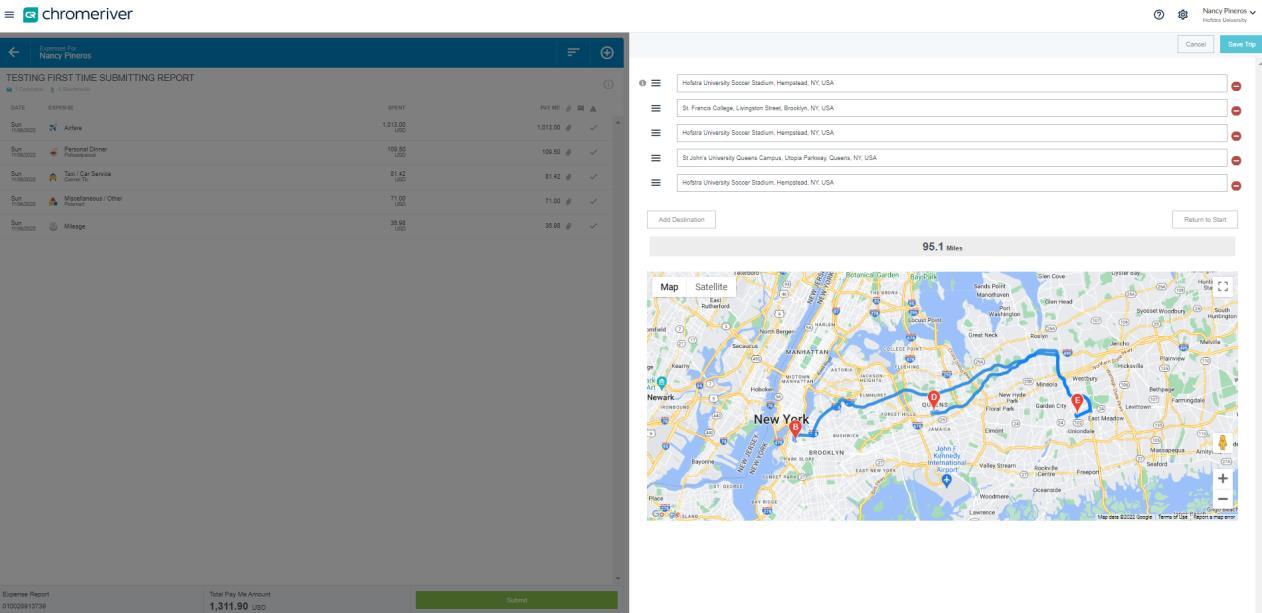Click the expense list scroll-down arrow
The width and height of the screenshot is (1262, 613).
point(616,578)
